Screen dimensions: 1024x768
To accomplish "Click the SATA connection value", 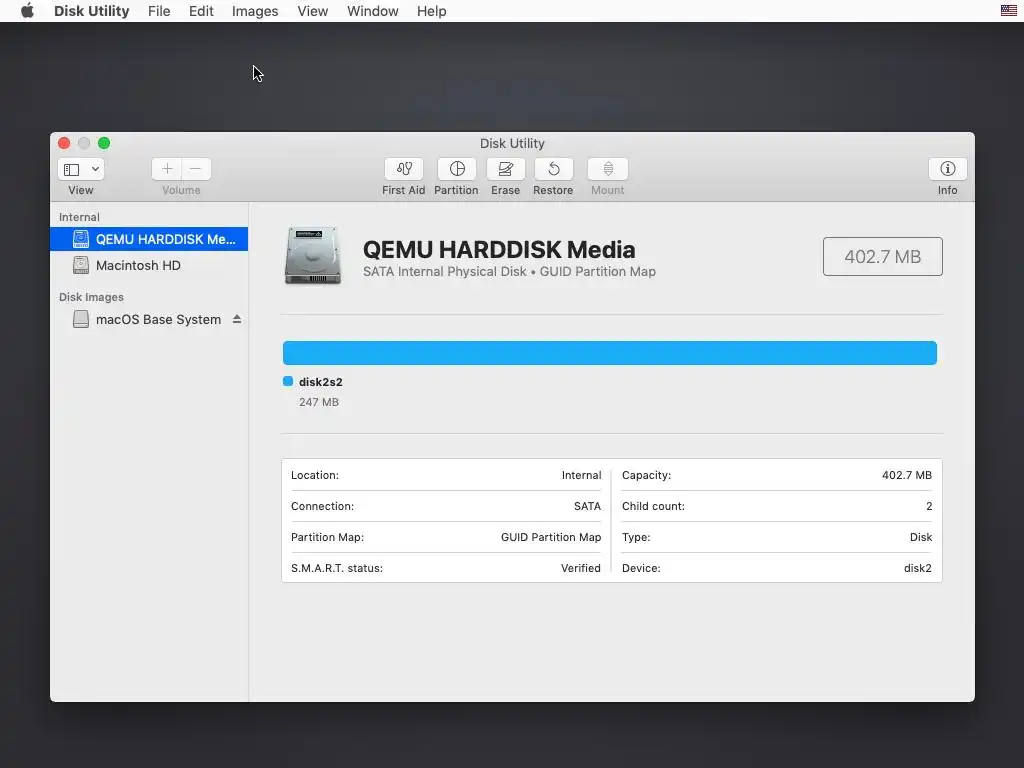I will coord(587,506).
